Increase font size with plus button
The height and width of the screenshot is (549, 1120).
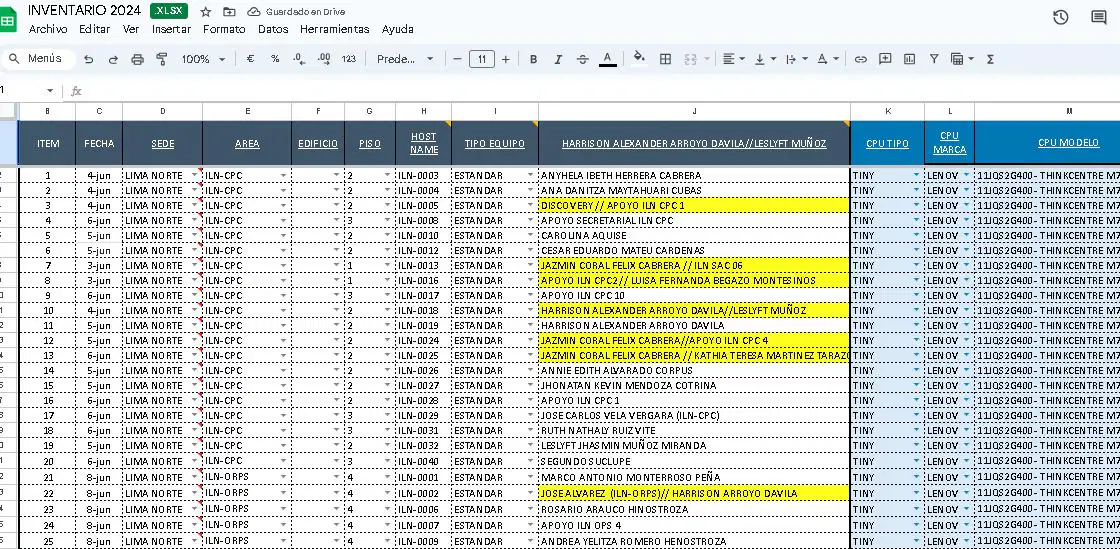[506, 59]
